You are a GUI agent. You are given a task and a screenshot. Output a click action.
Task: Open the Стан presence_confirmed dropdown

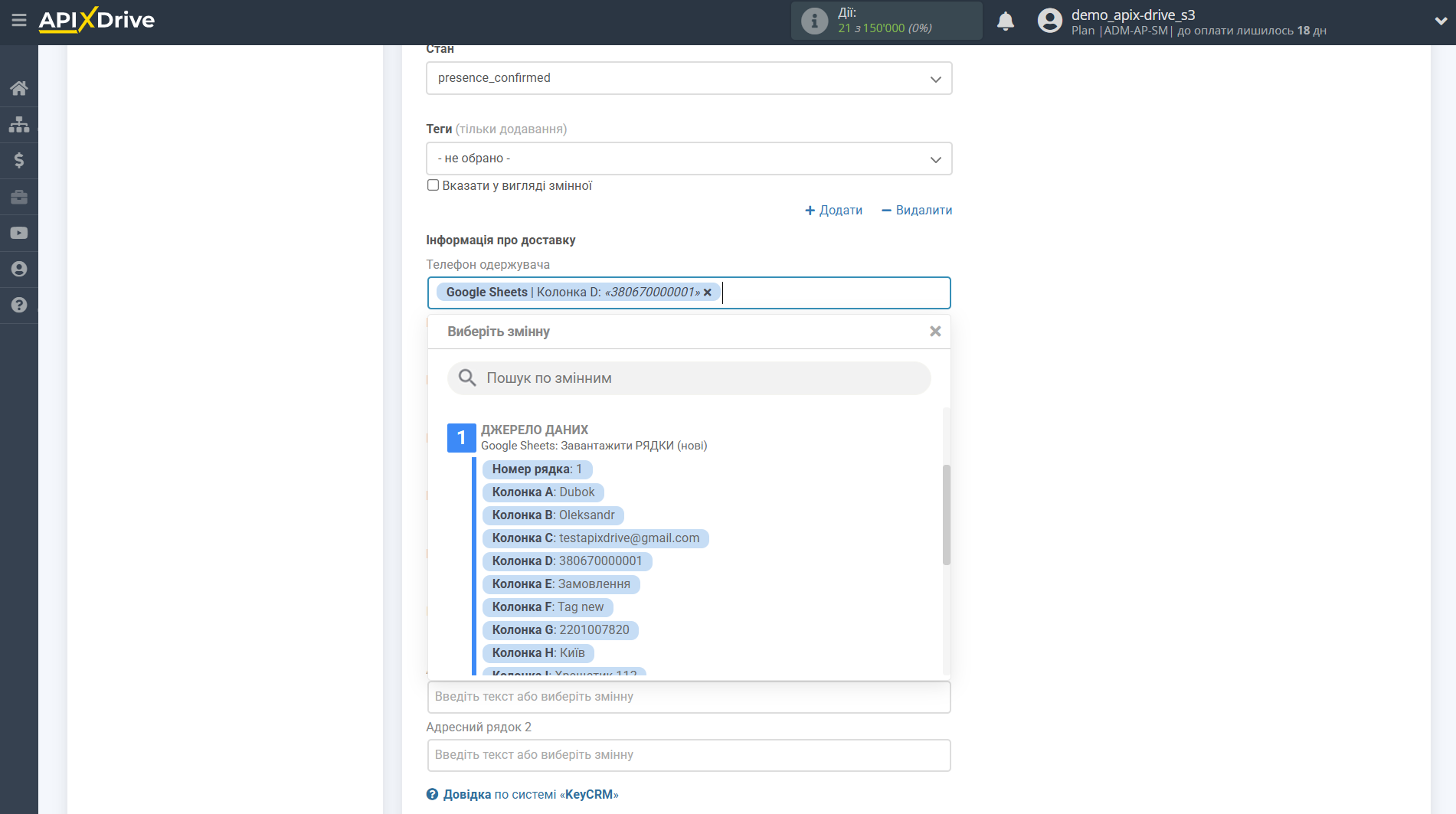click(689, 78)
